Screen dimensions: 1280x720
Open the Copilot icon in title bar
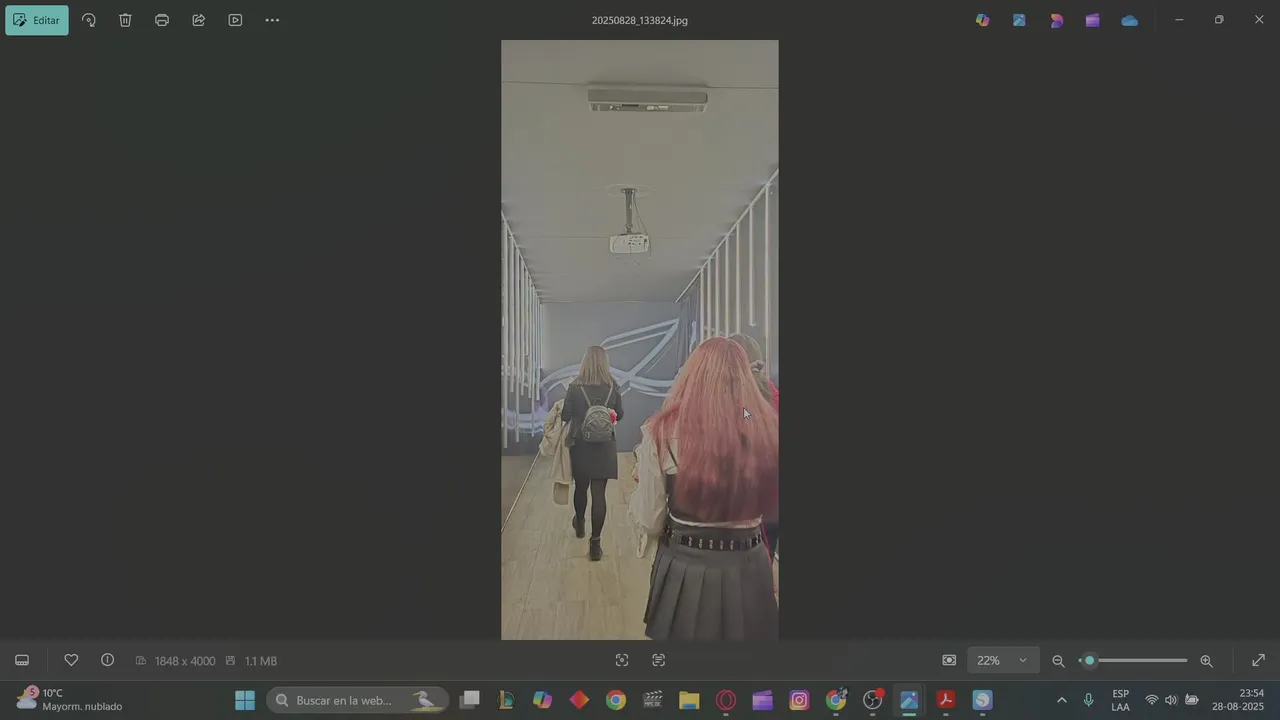click(983, 20)
